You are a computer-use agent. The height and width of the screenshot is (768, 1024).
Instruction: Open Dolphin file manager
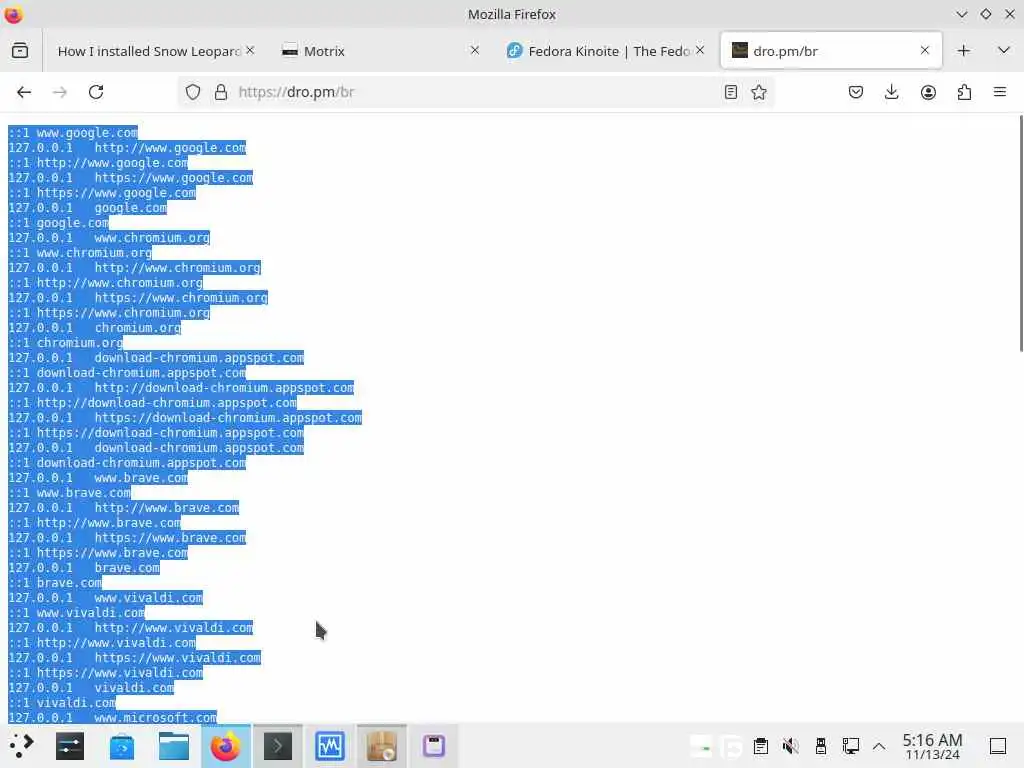tap(174, 746)
